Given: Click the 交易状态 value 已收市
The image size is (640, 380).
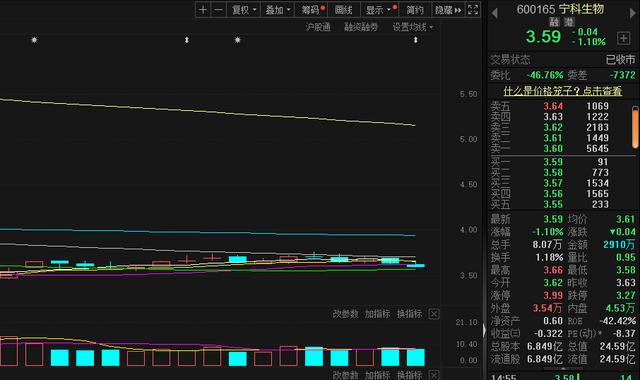Looking at the screenshot, I should tap(620, 60).
